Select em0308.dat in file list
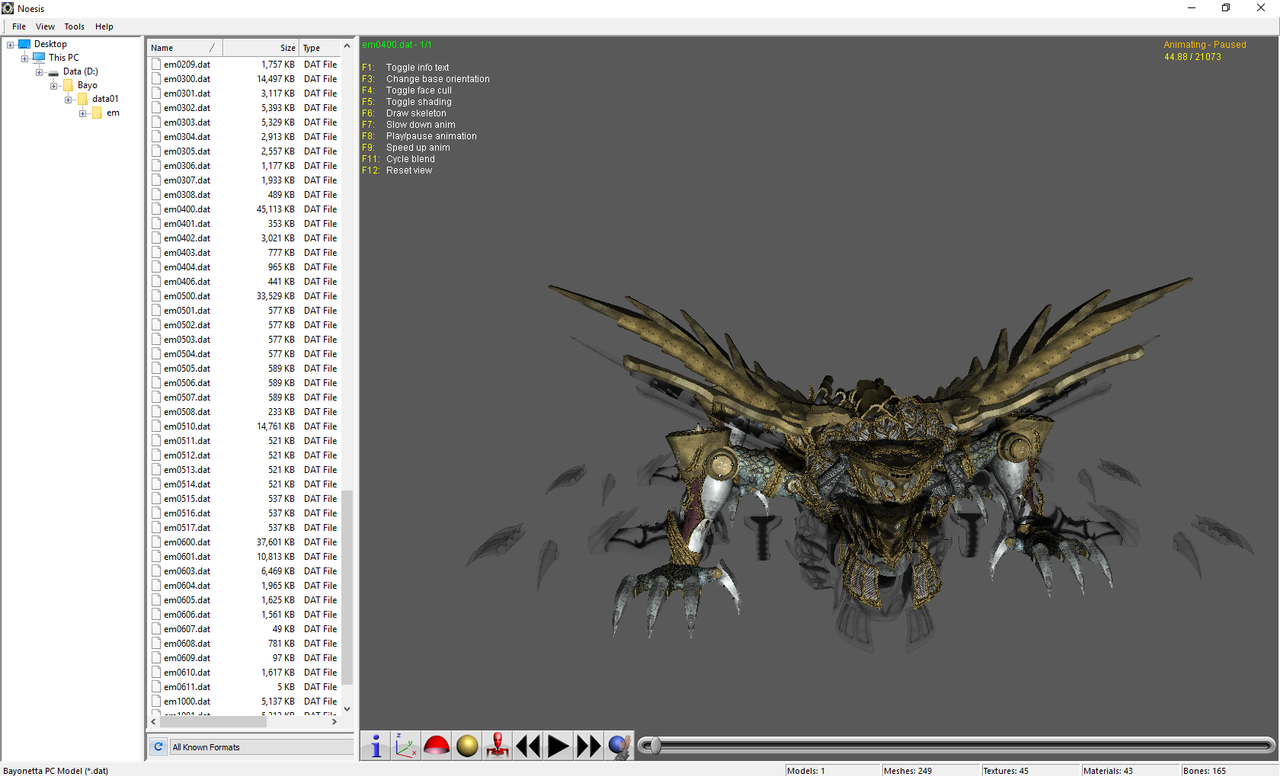Viewport: 1280px width, 776px height. 187,195
